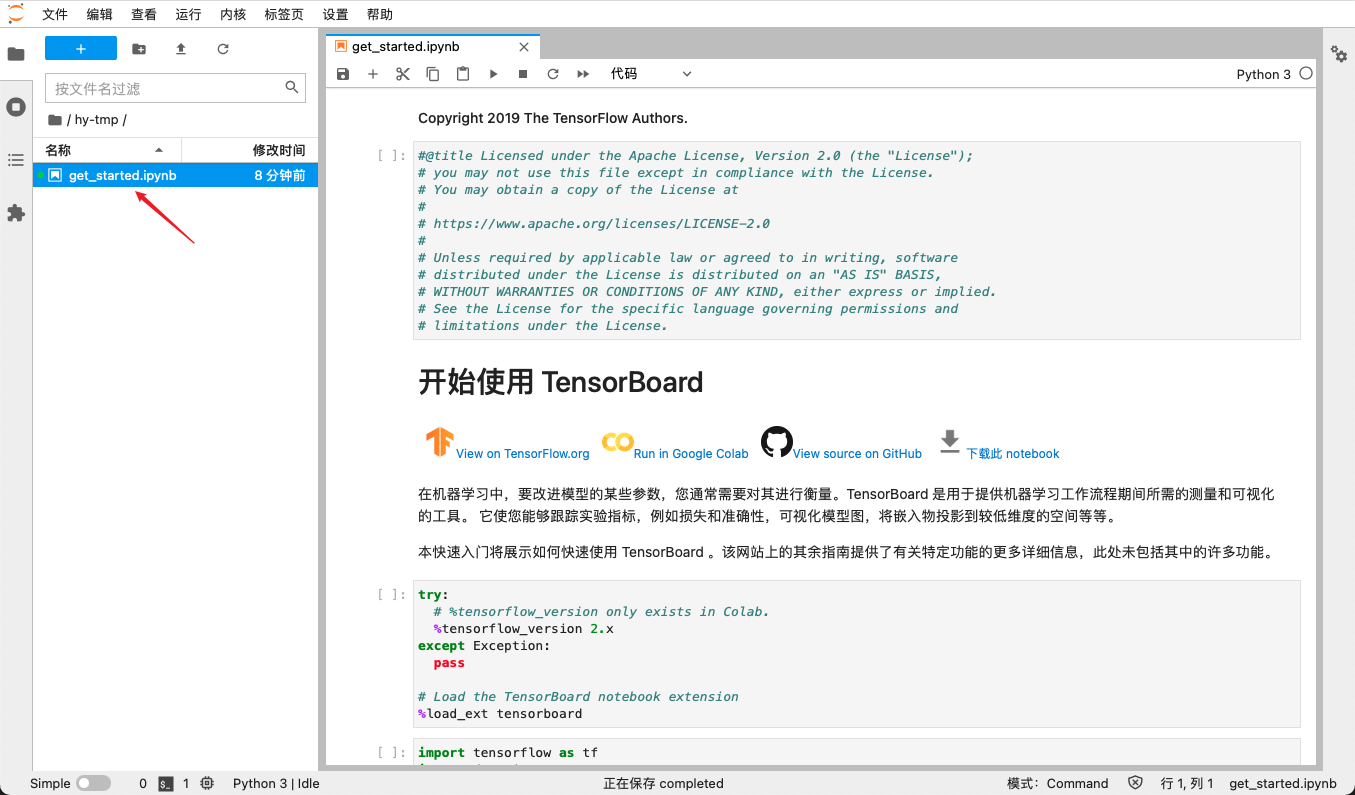The height and width of the screenshot is (795, 1355).
Task: Save the notebook with the disk icon
Action: (x=342, y=73)
